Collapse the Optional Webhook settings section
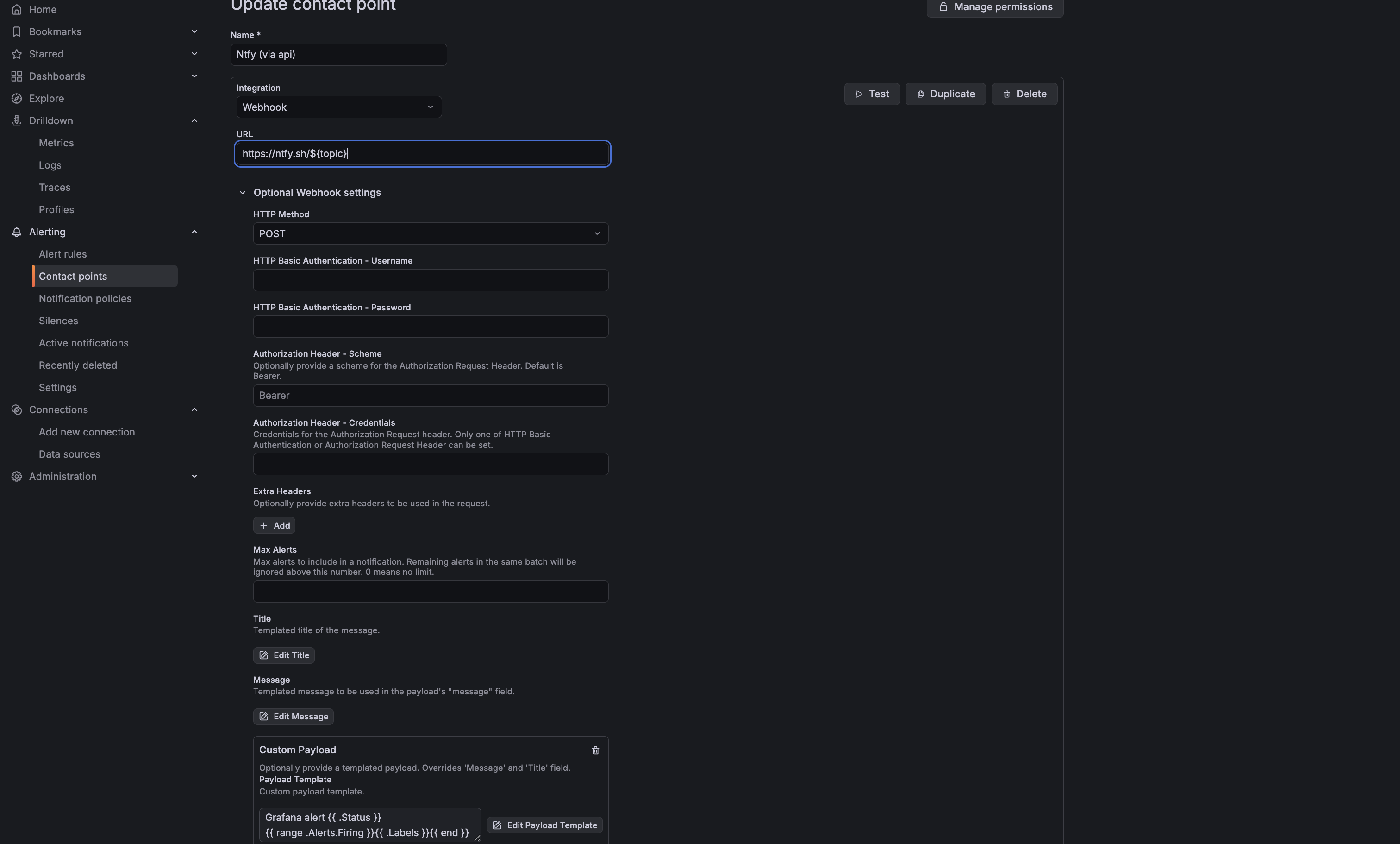This screenshot has height=844, width=1400. [x=243, y=193]
